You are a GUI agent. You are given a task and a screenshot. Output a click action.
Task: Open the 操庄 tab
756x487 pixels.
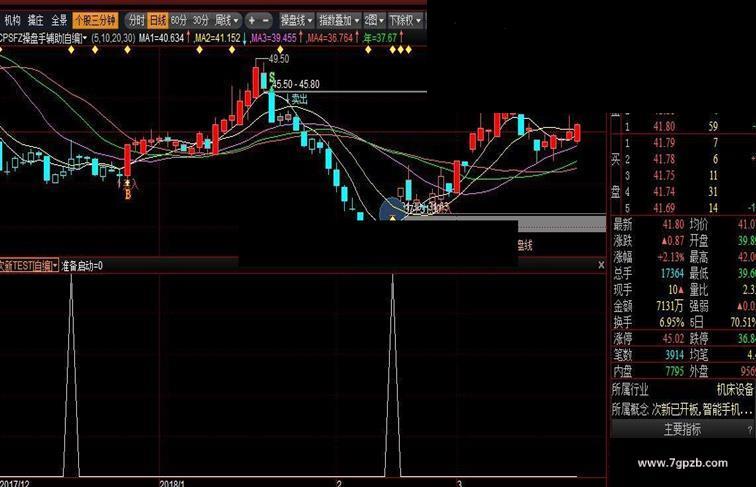tap(36, 21)
